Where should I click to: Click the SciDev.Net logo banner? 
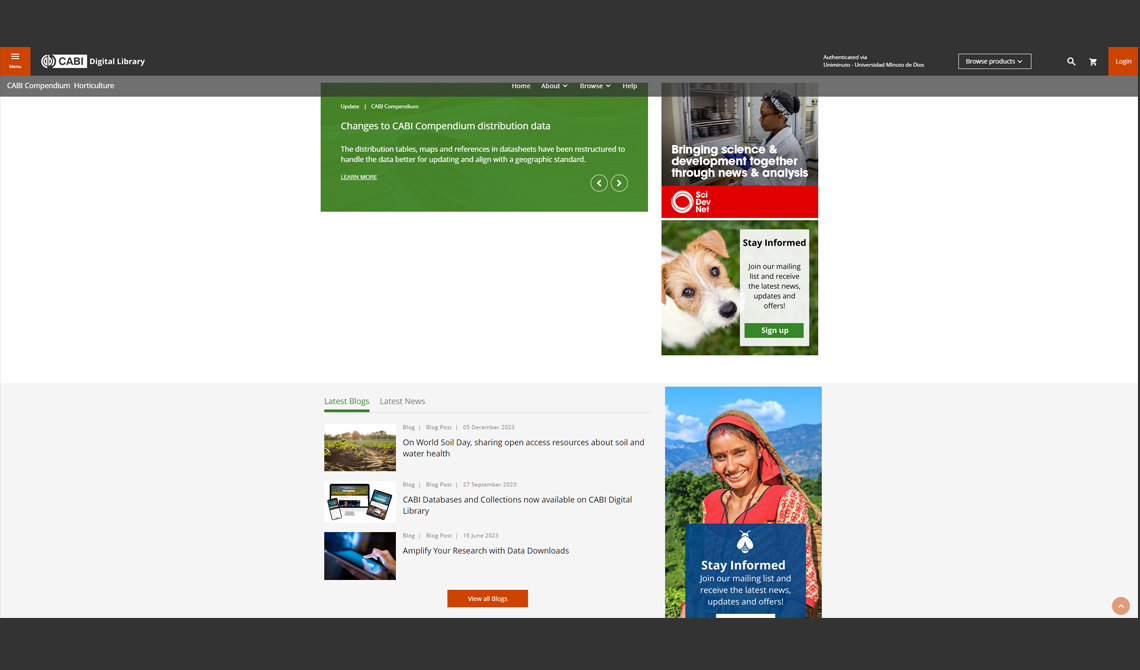739,201
